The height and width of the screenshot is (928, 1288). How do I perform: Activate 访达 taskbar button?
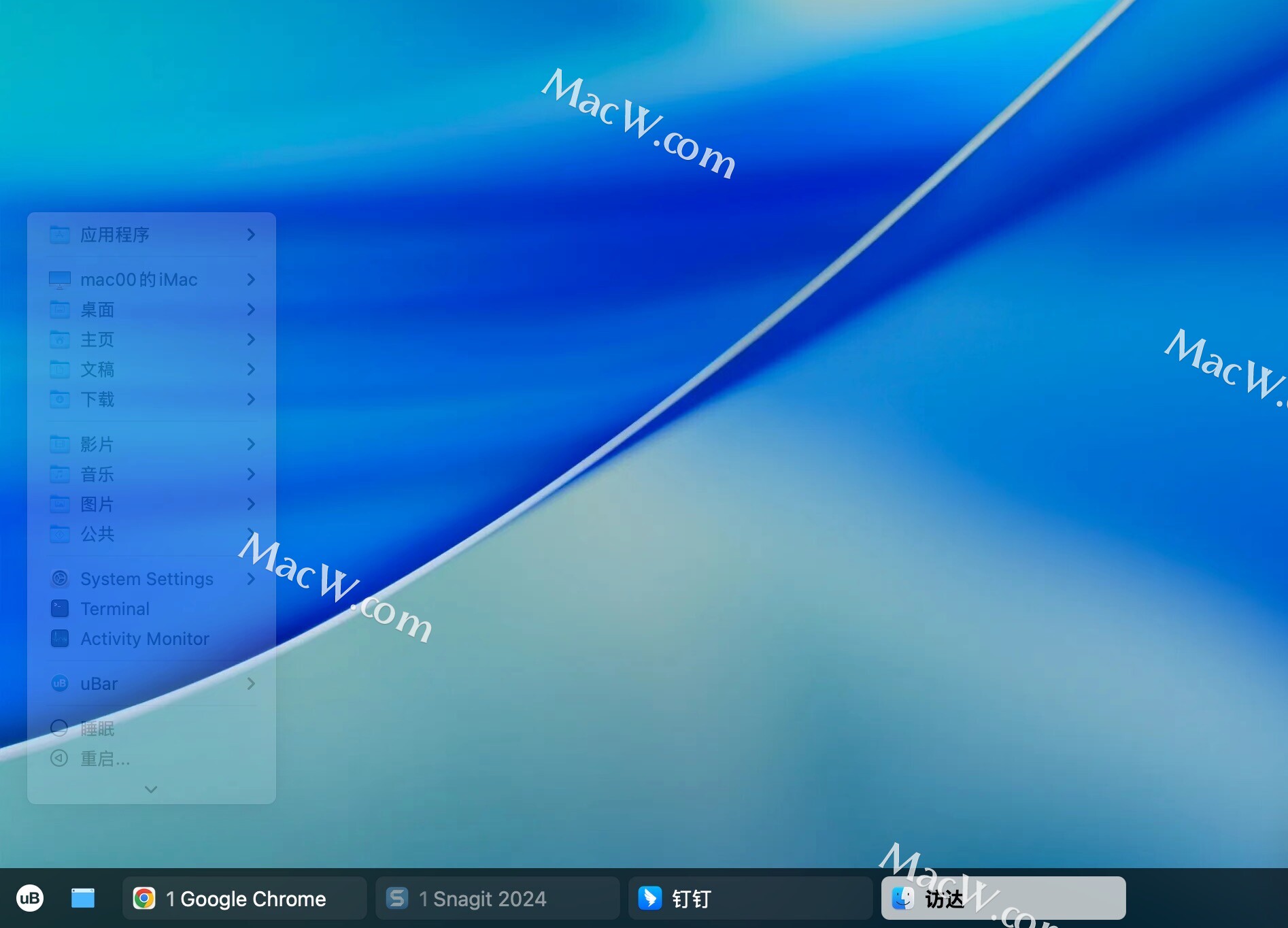coord(1004,898)
